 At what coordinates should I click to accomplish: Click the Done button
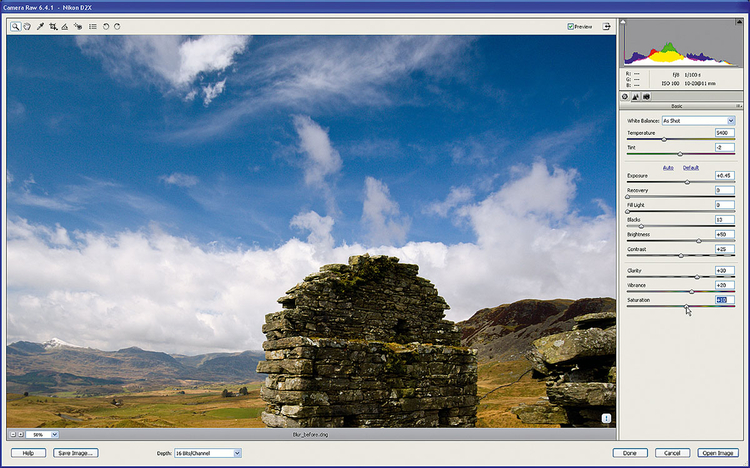(x=630, y=453)
